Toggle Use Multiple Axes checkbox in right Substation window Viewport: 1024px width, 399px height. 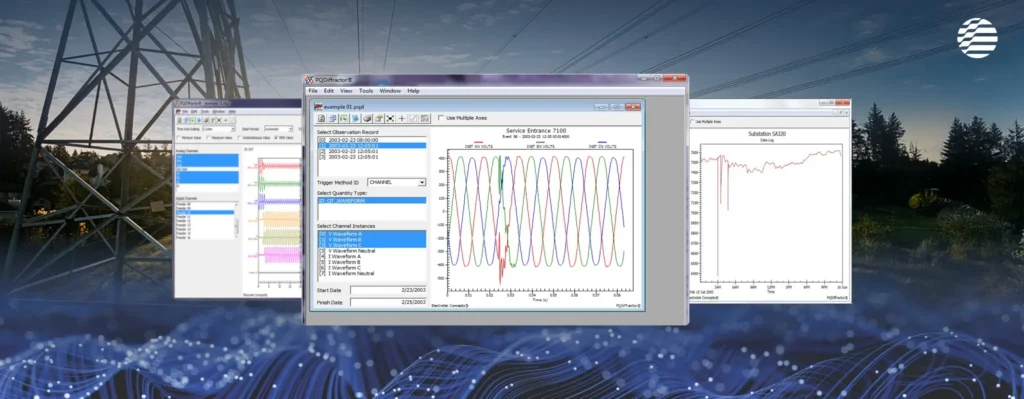692,121
